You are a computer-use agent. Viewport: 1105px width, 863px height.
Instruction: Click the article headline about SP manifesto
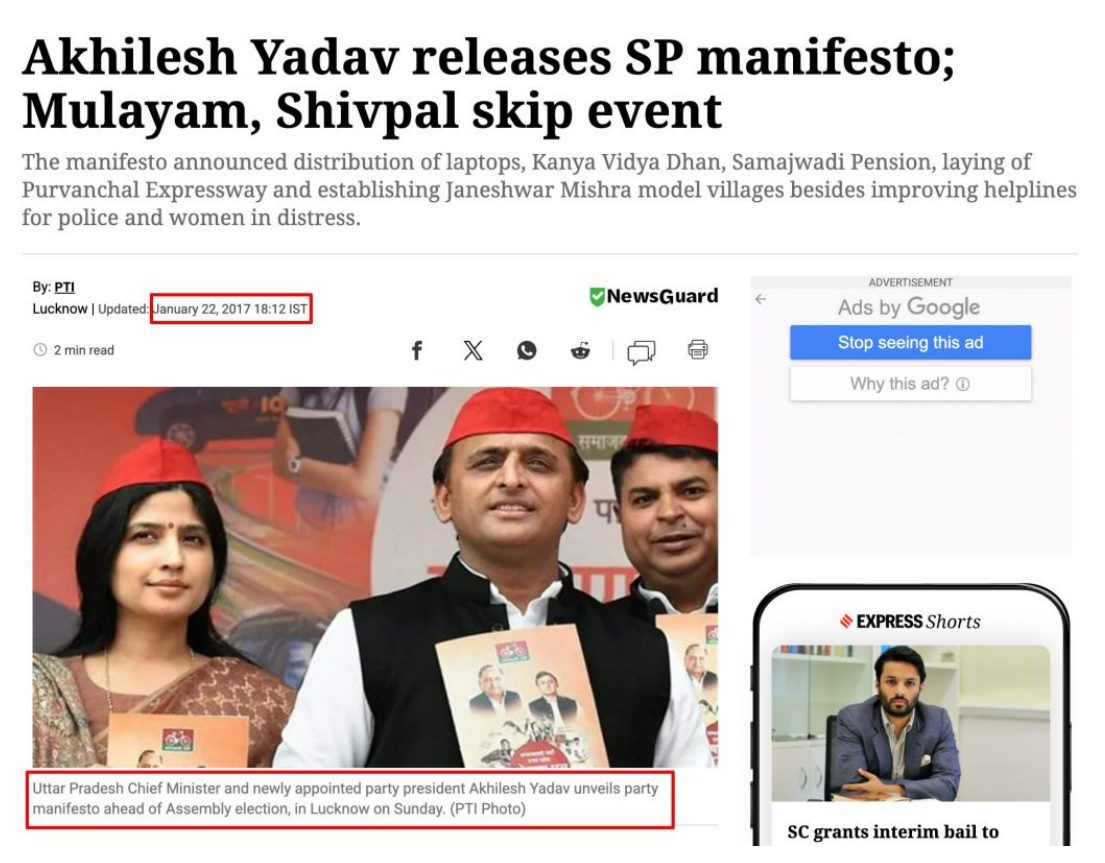coord(488,84)
